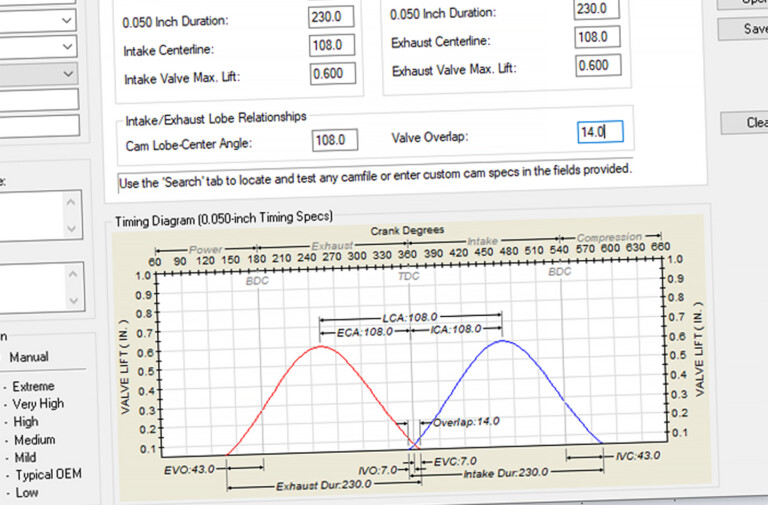
Task: Click the IVO:7.0 label
Action: coord(378,470)
